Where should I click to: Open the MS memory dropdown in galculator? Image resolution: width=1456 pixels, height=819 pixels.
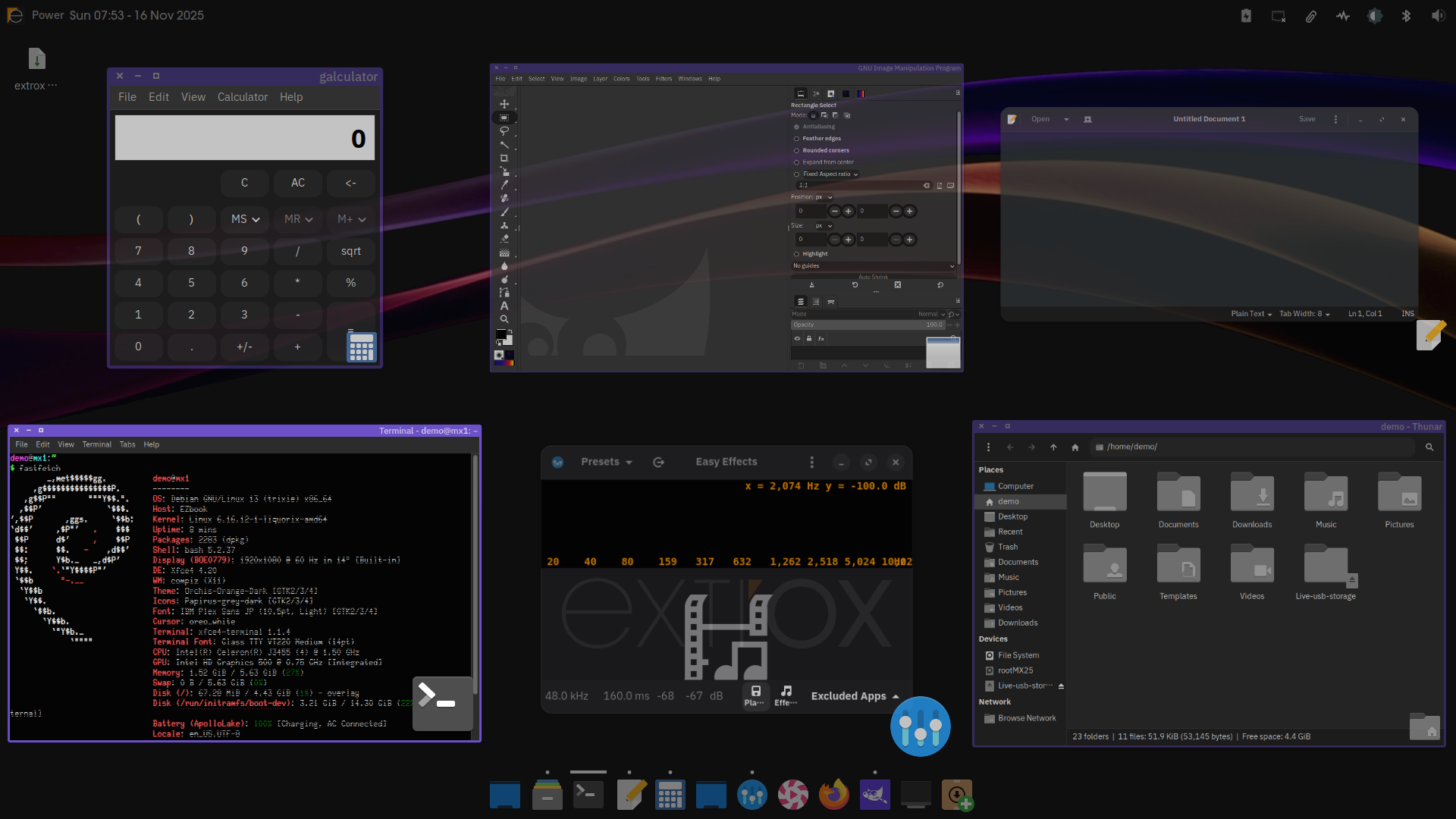pyautogui.click(x=245, y=219)
